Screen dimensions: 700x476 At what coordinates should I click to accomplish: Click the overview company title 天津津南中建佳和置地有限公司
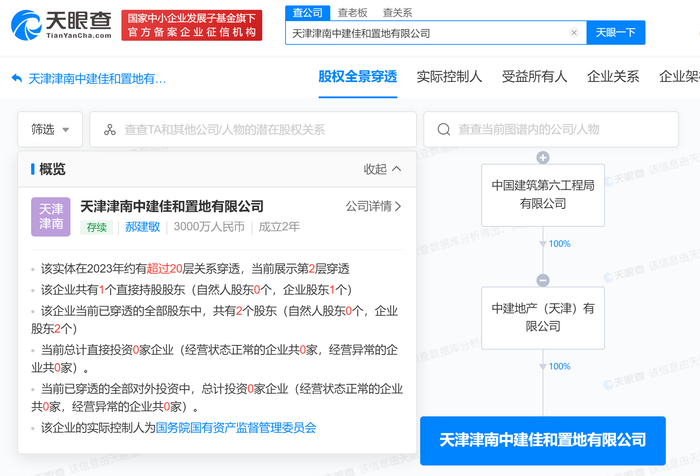[172, 206]
